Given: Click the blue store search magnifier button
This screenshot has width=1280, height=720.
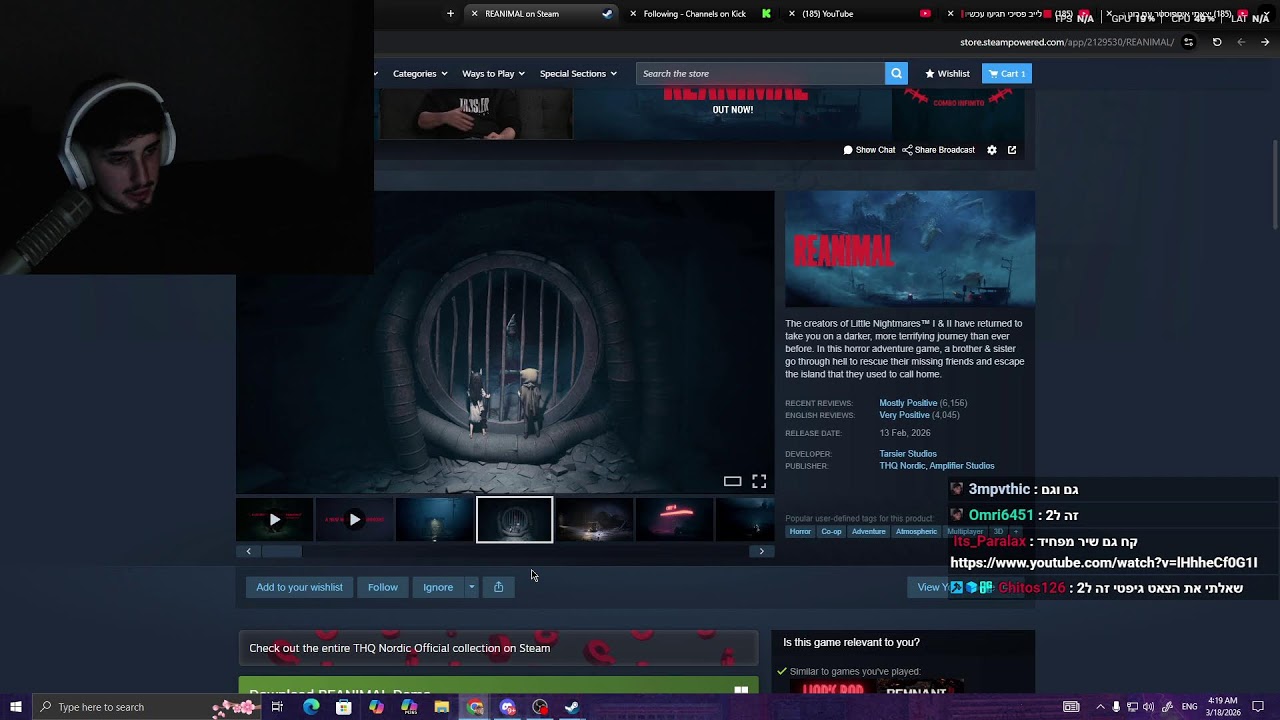Looking at the screenshot, I should point(897,74).
